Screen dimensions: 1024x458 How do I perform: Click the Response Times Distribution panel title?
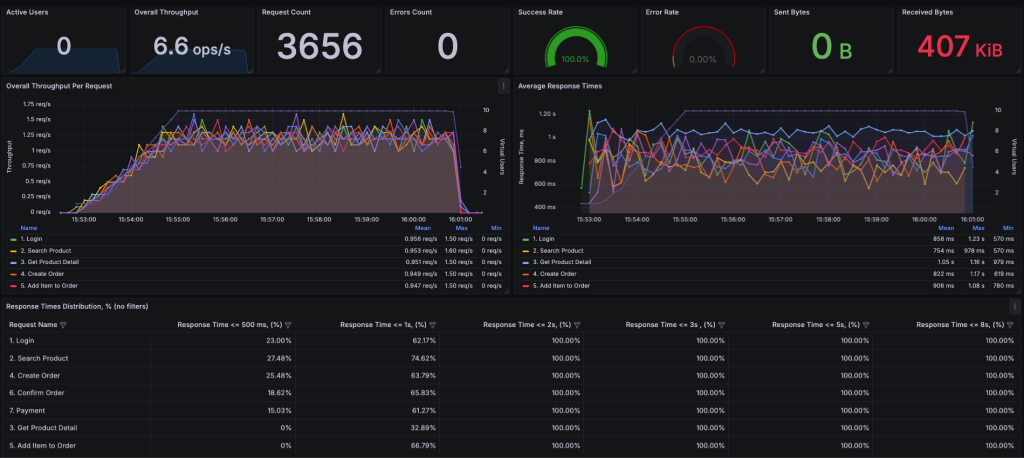(77, 306)
